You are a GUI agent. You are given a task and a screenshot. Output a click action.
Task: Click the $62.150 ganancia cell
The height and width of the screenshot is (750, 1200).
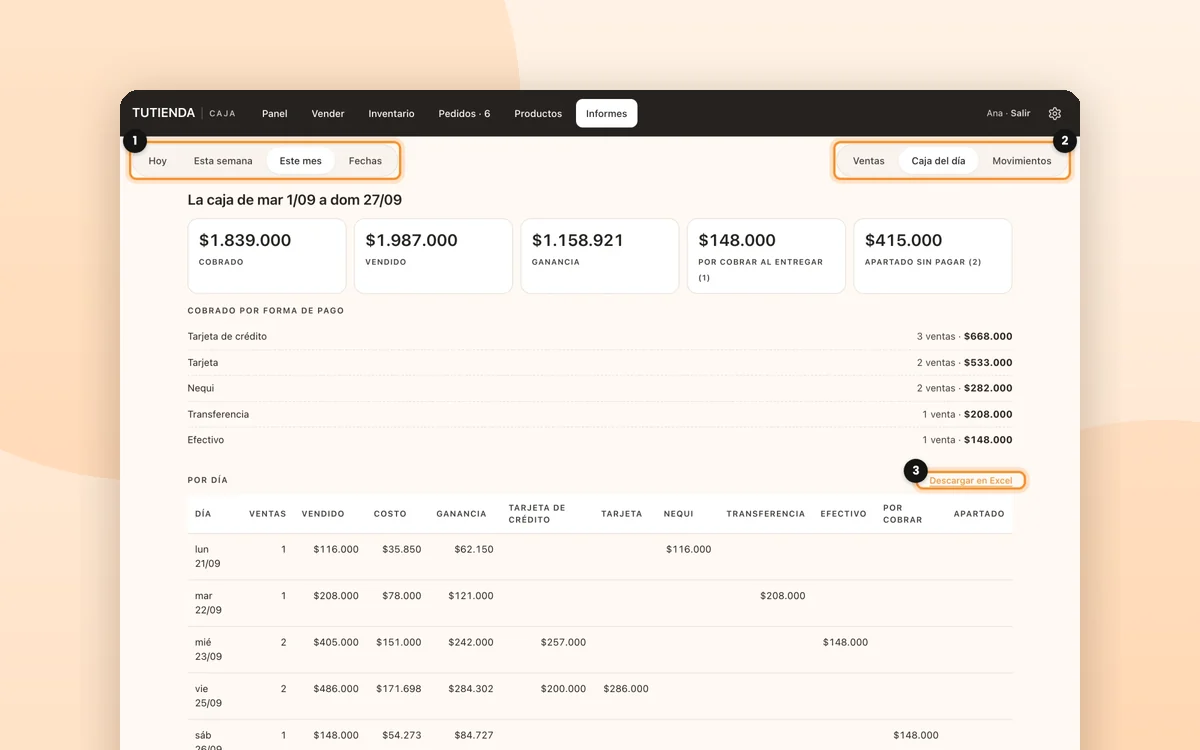coord(474,549)
